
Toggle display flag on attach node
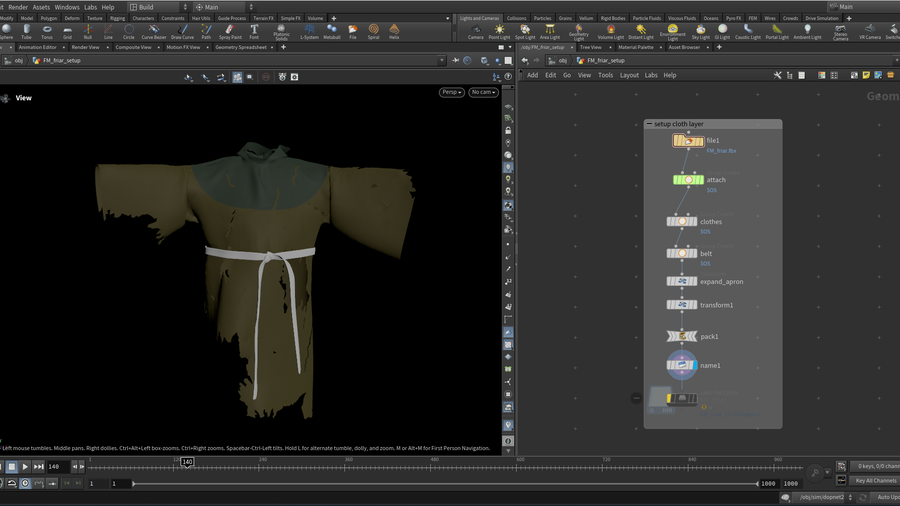coord(700,180)
